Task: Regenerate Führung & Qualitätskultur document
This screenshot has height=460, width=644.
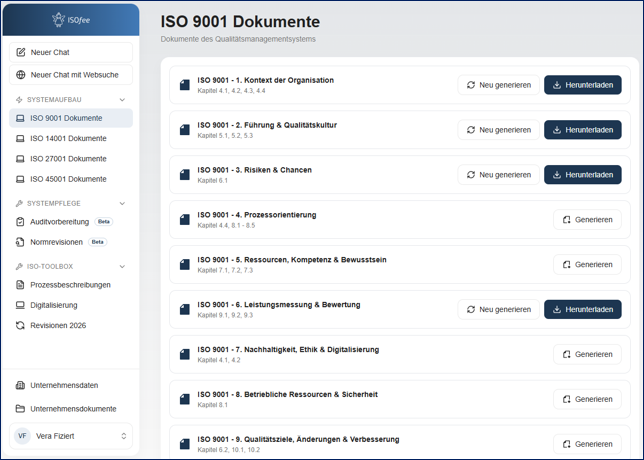Action: [x=499, y=130]
